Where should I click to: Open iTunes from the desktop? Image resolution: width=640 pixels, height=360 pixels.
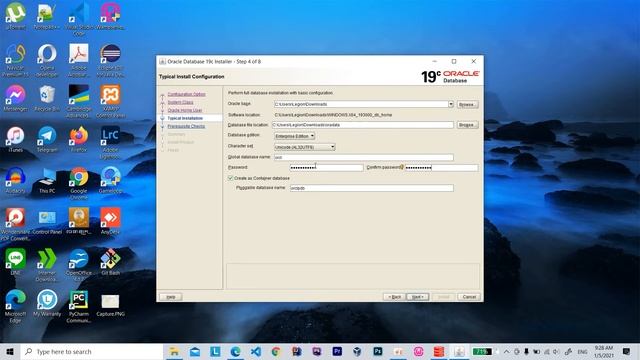click(x=16, y=139)
